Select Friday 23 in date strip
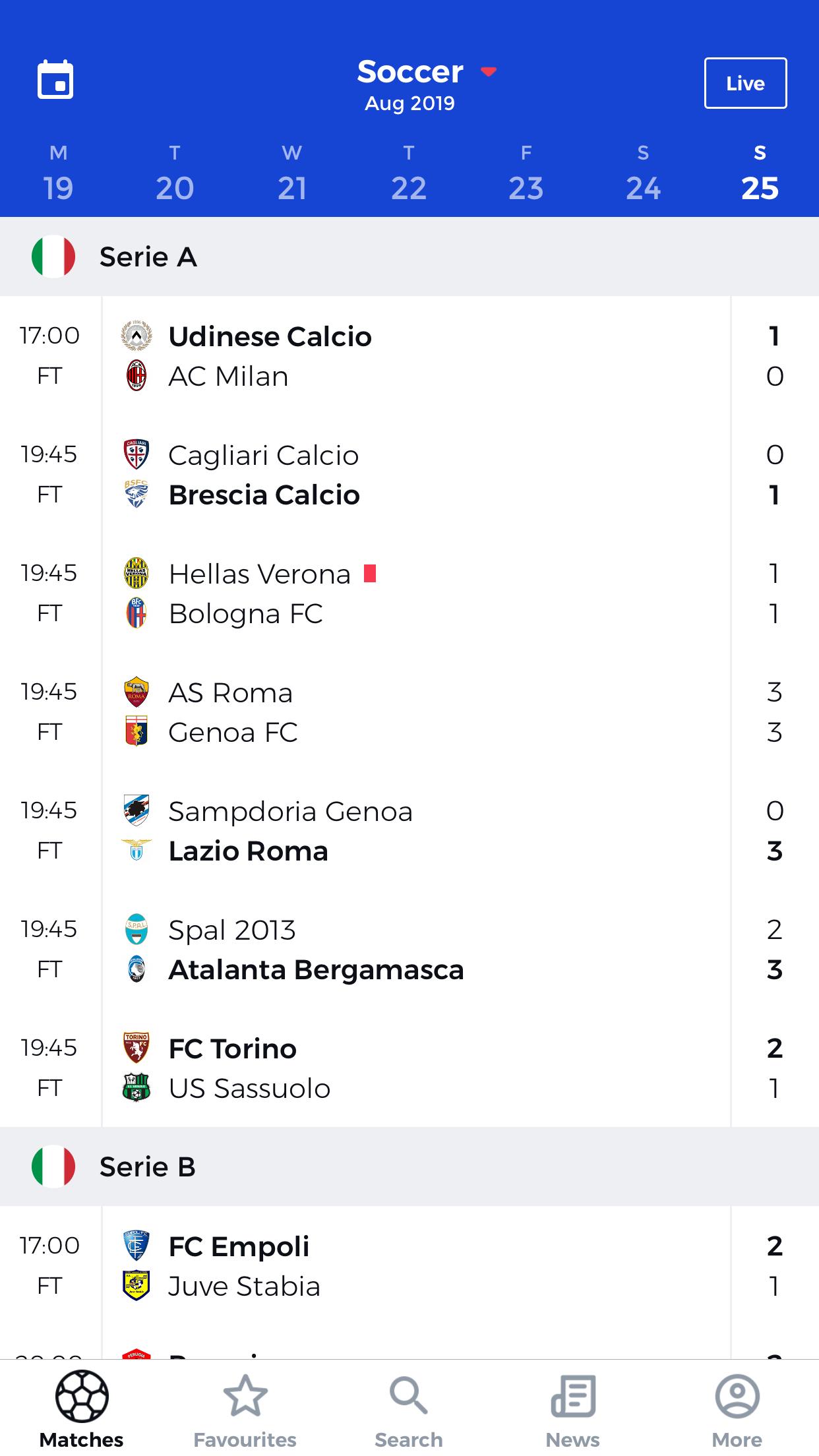Image resolution: width=819 pixels, height=1456 pixels. coord(526,174)
